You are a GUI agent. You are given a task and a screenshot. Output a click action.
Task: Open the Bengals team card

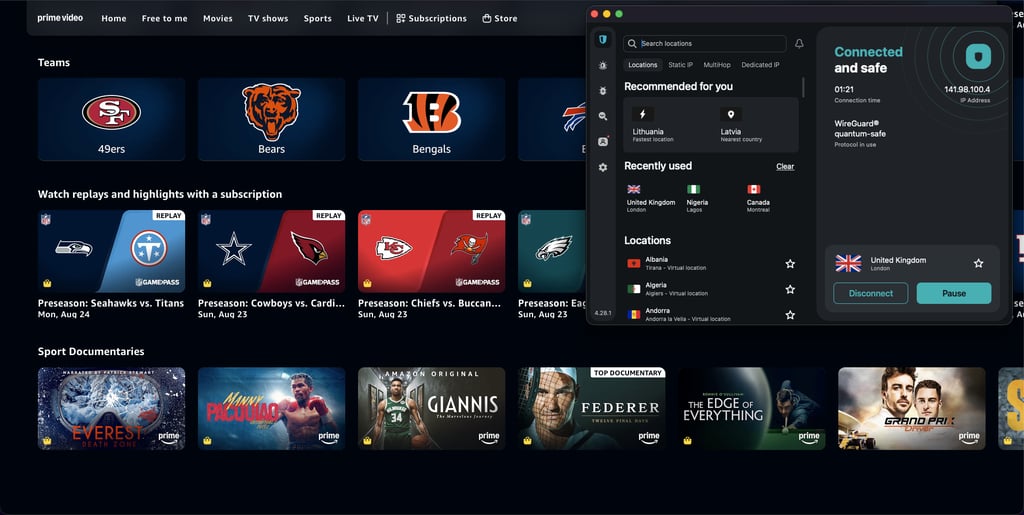431,119
